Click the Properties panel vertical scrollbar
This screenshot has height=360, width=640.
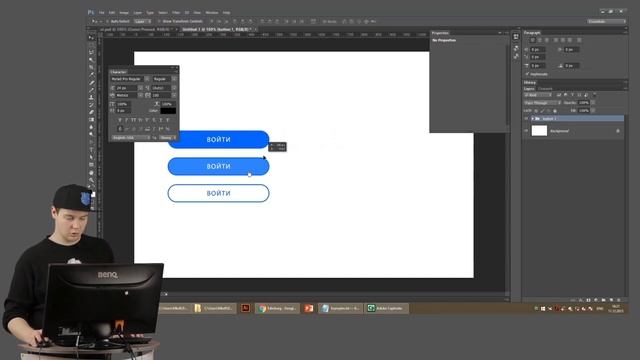508,84
